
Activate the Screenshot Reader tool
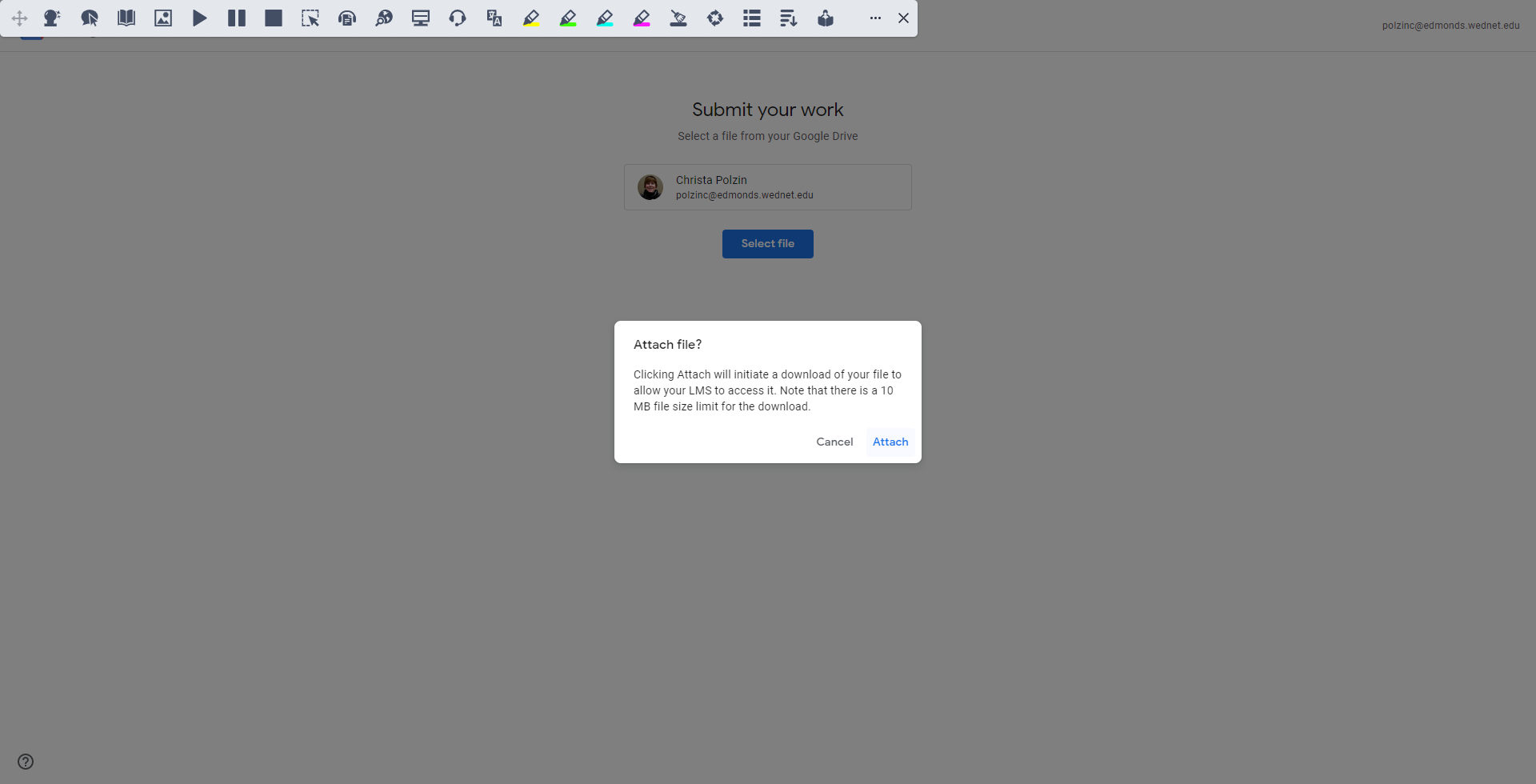tap(310, 18)
